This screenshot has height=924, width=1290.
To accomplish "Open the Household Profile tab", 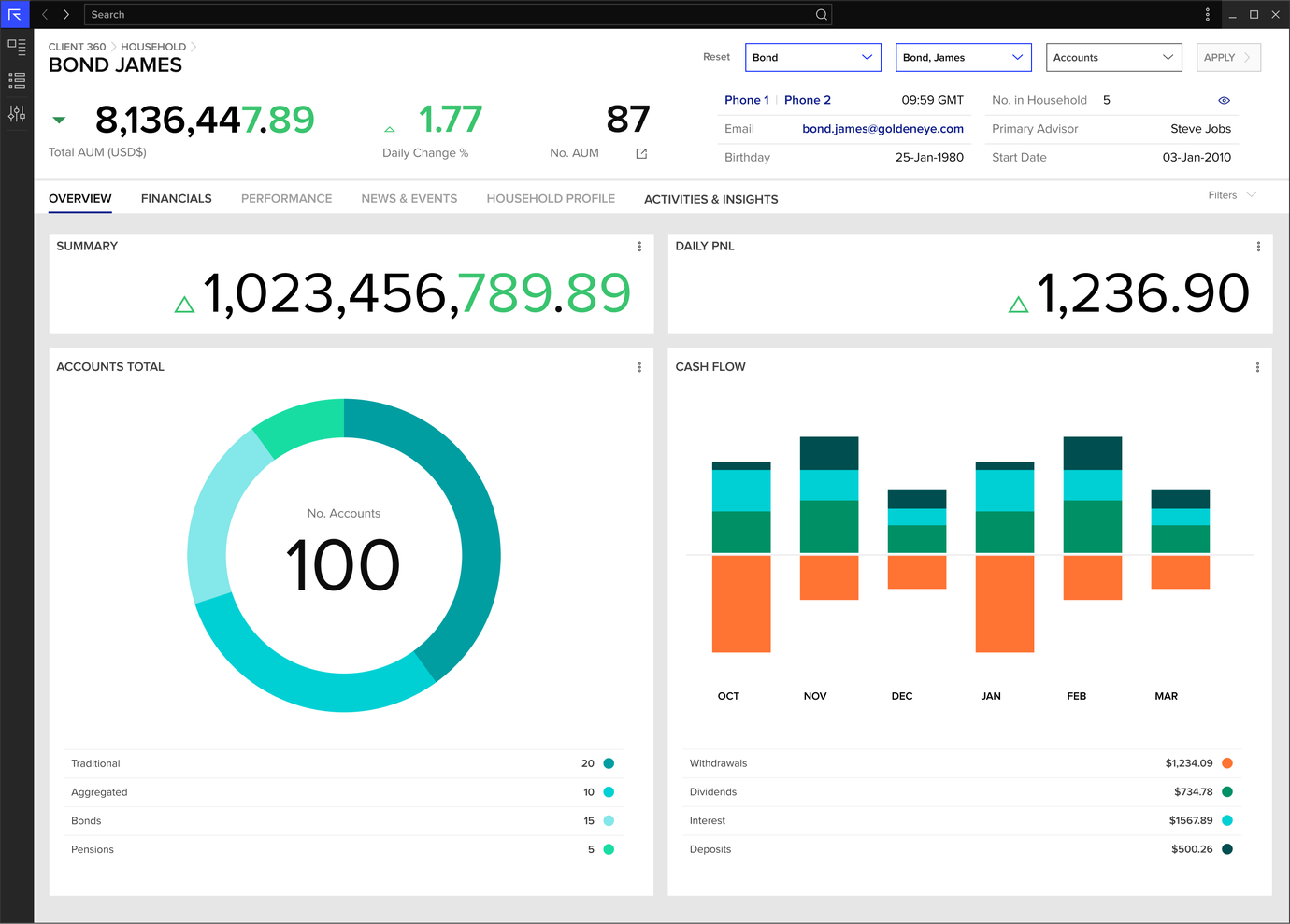I will (551, 198).
